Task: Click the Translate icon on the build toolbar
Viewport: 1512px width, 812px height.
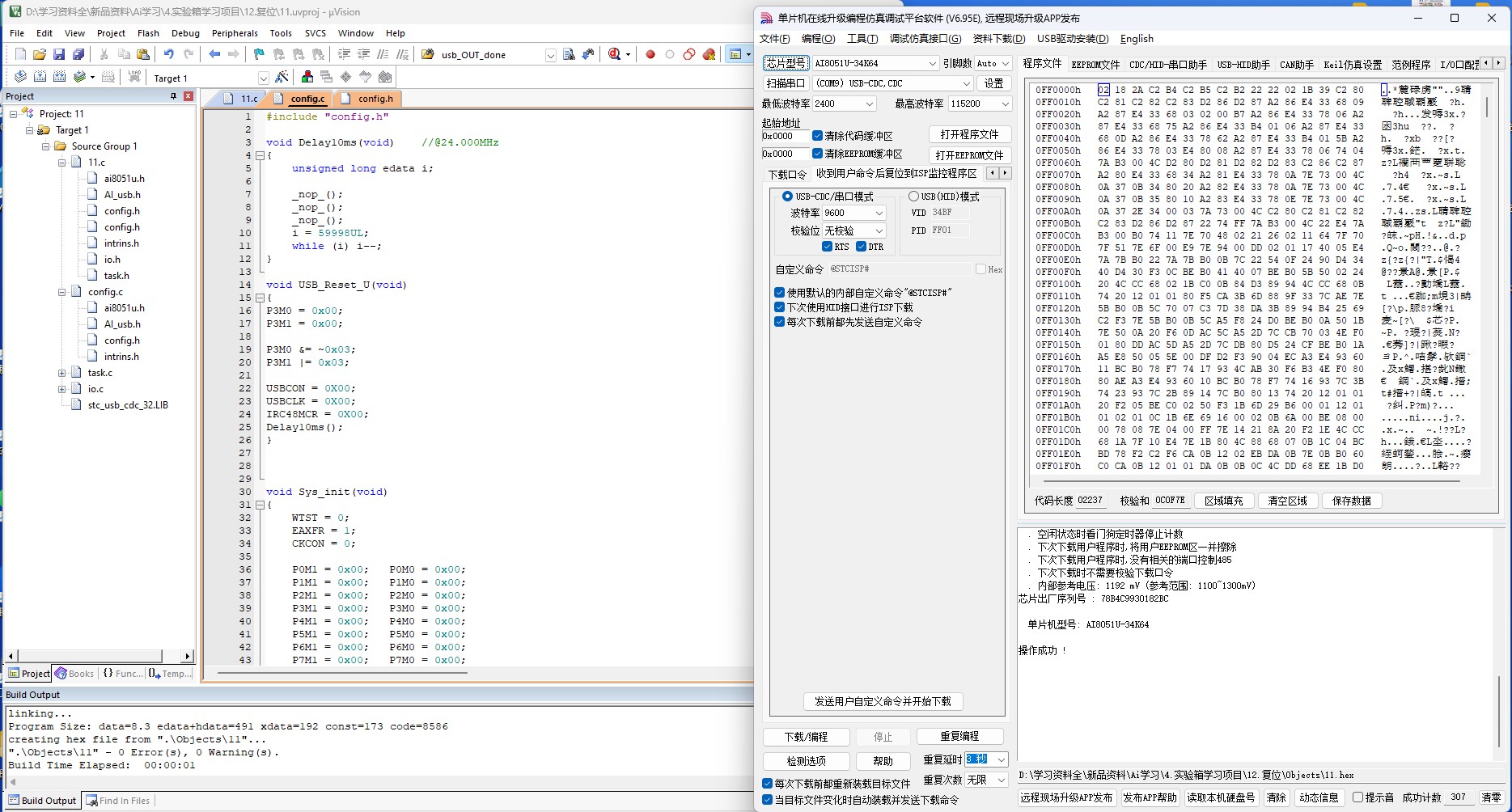Action: [x=20, y=77]
